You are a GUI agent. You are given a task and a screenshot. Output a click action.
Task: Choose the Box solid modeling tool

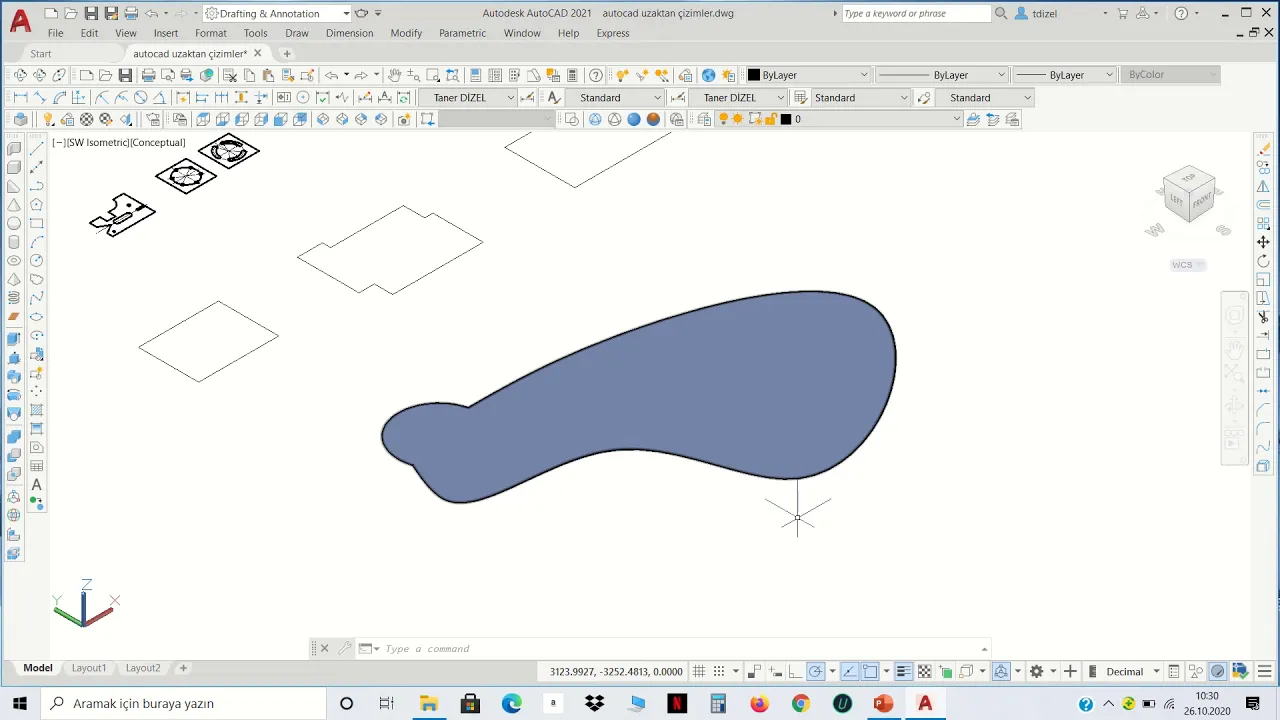coord(14,167)
